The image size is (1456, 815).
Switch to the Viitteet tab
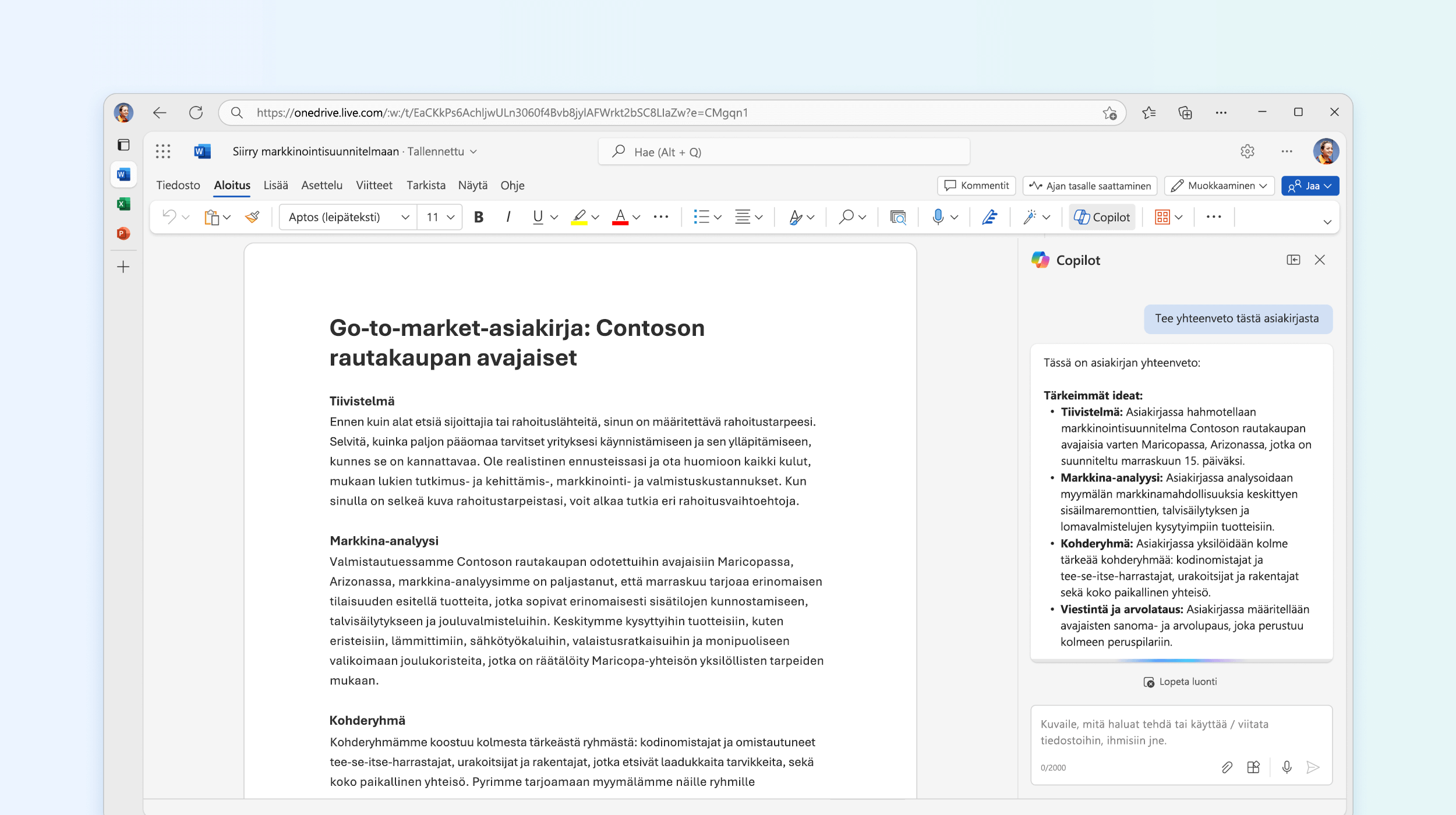[x=374, y=185]
